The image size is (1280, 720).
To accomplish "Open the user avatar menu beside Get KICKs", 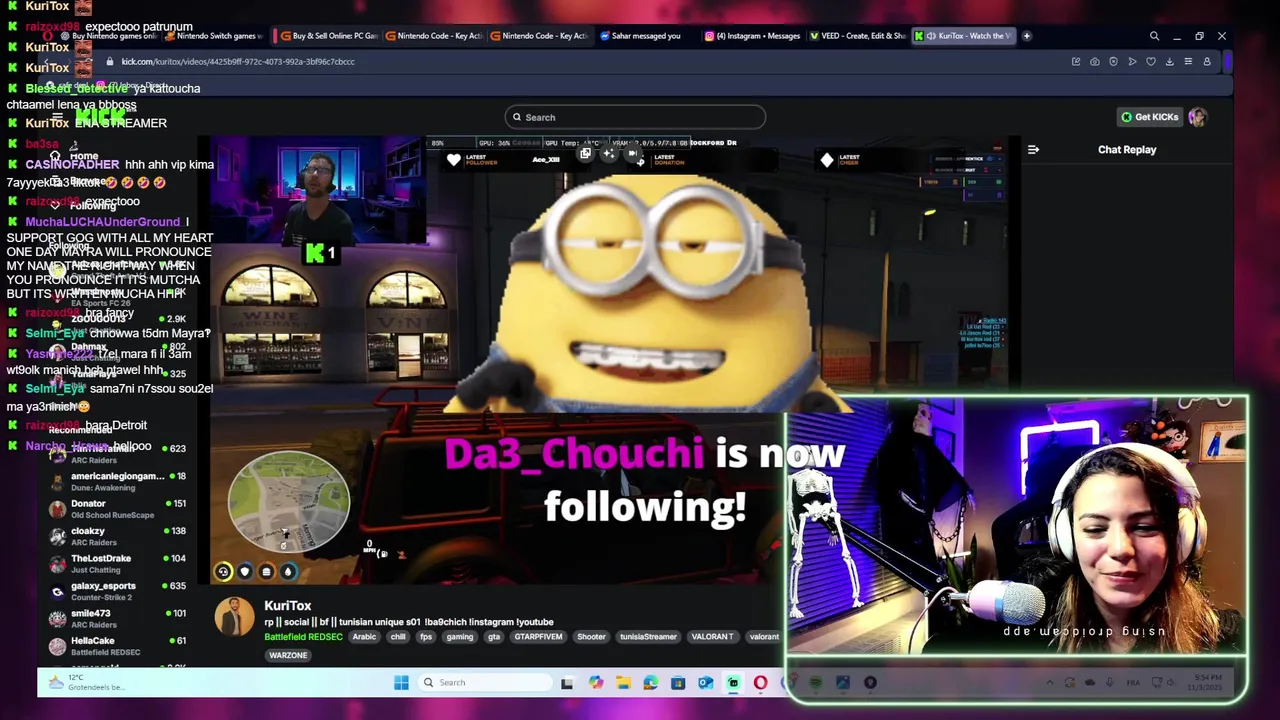I will coord(1198,117).
